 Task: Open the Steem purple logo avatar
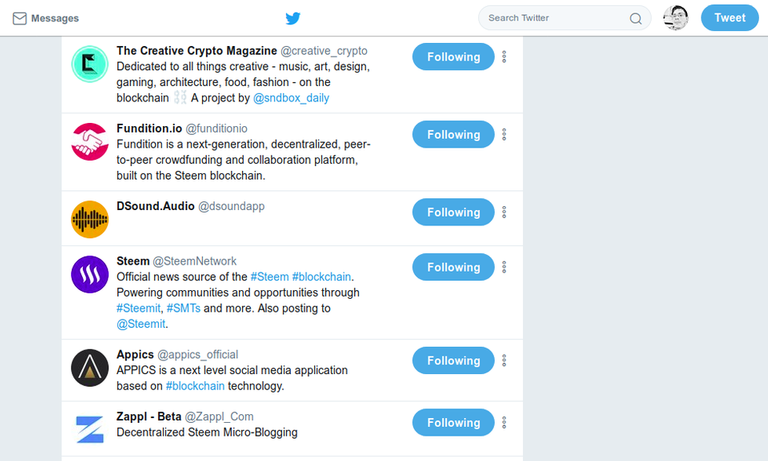[90, 274]
